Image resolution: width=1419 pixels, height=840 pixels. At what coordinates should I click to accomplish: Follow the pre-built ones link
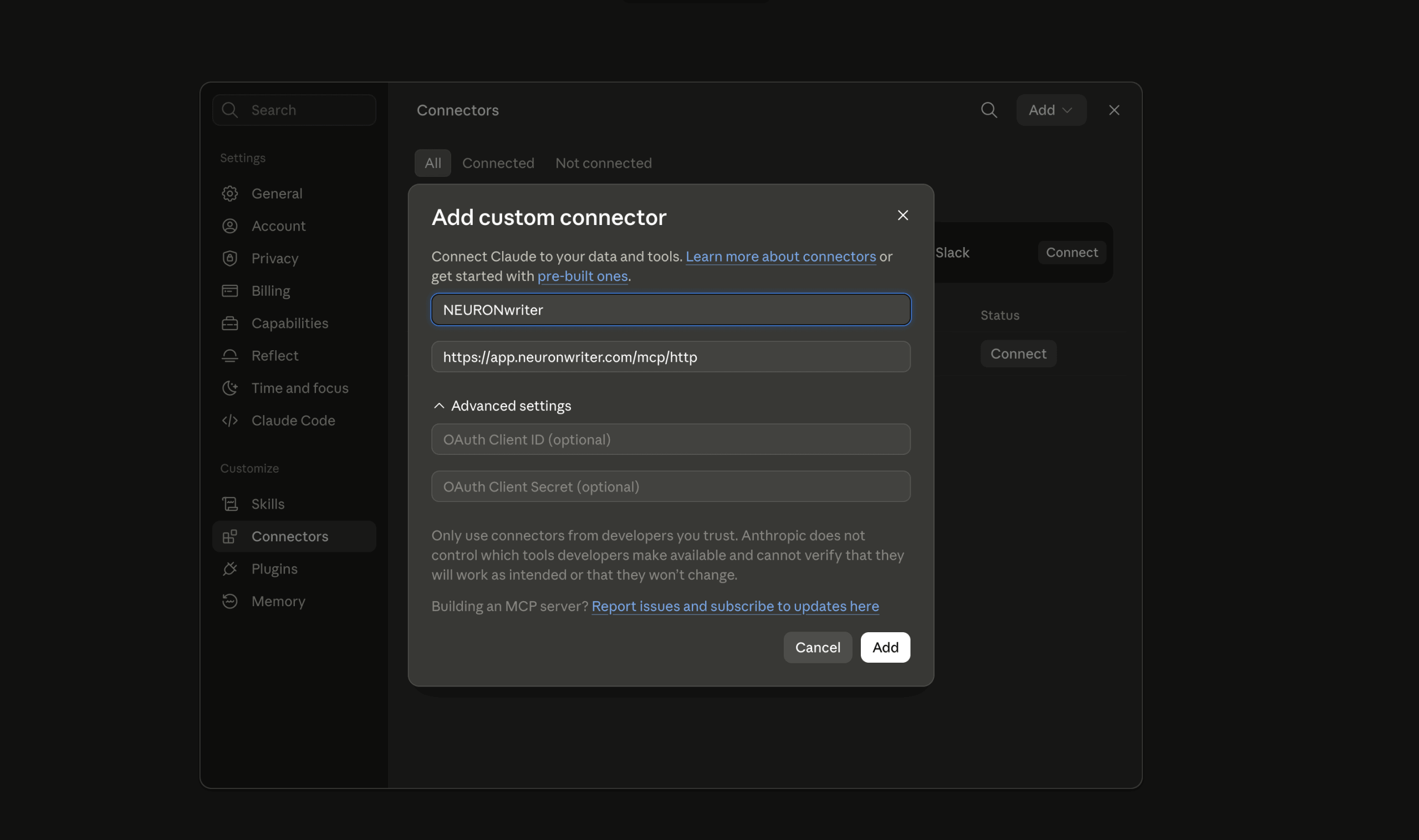(x=583, y=276)
